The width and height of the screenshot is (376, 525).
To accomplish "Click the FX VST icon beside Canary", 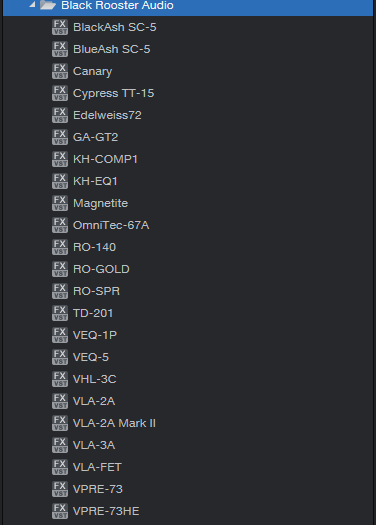I will point(60,71).
